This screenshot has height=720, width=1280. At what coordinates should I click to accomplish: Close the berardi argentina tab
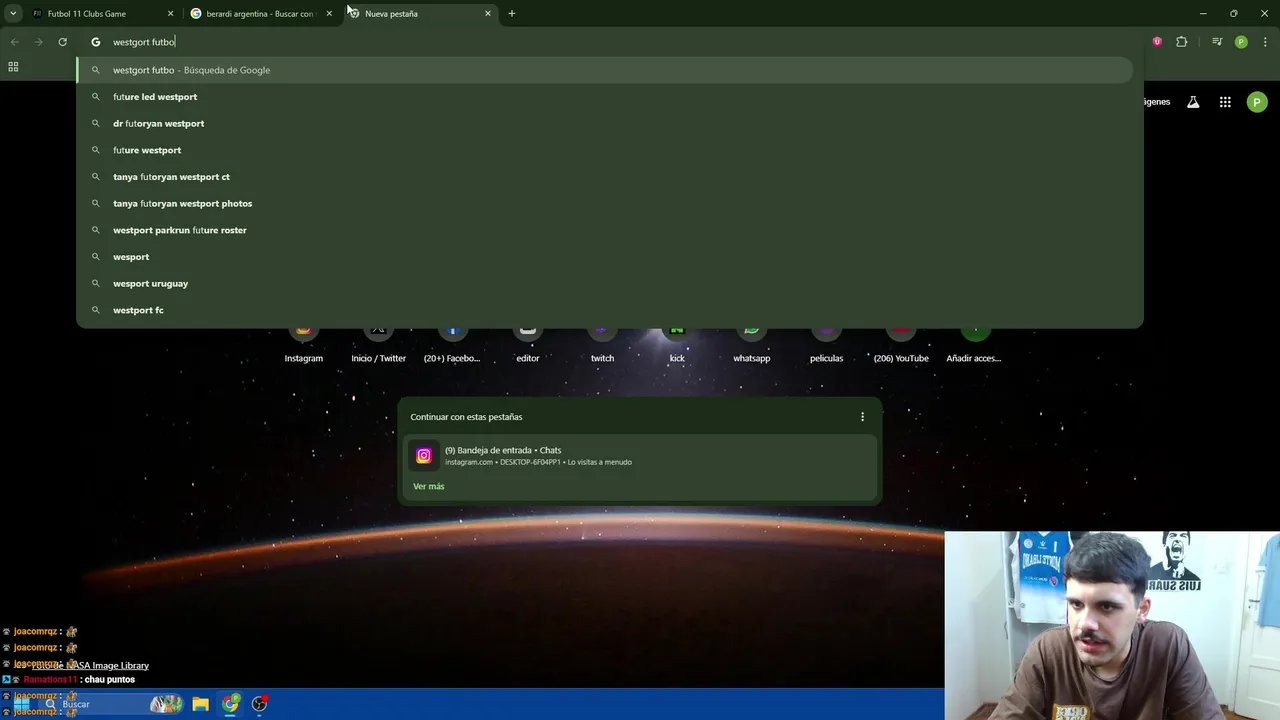pos(329,14)
